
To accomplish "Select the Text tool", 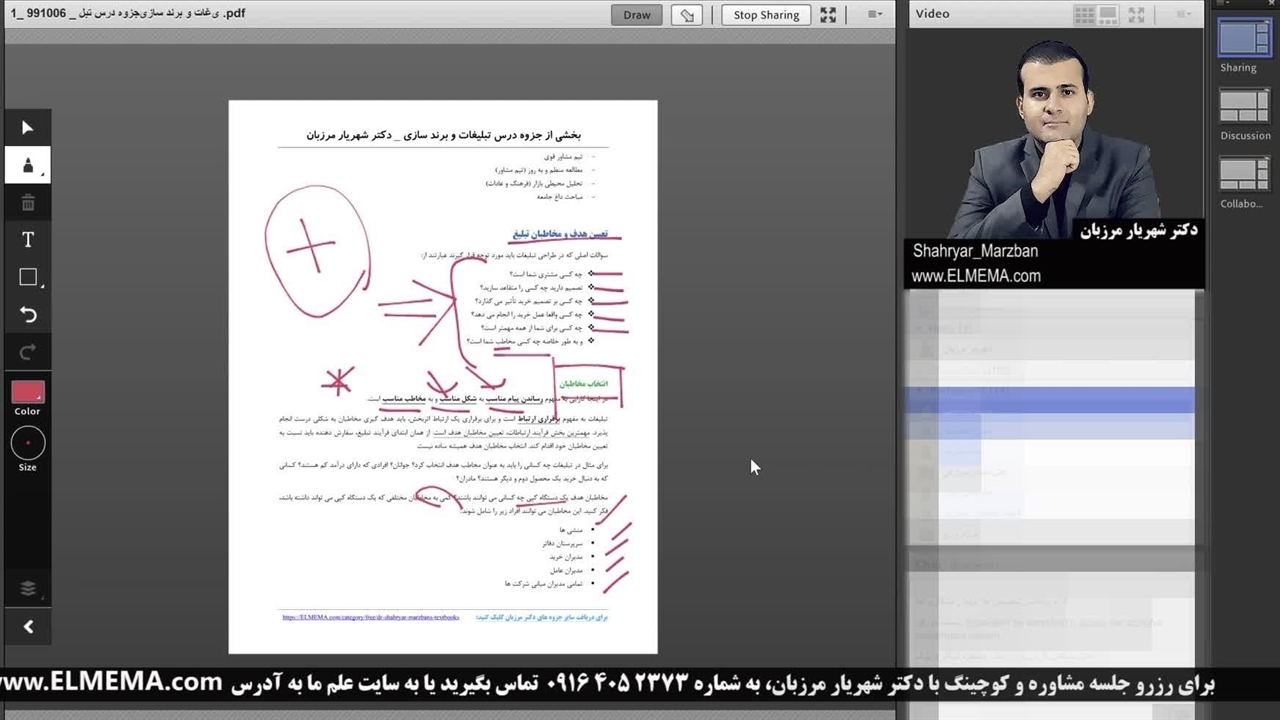I will pyautogui.click(x=28, y=240).
